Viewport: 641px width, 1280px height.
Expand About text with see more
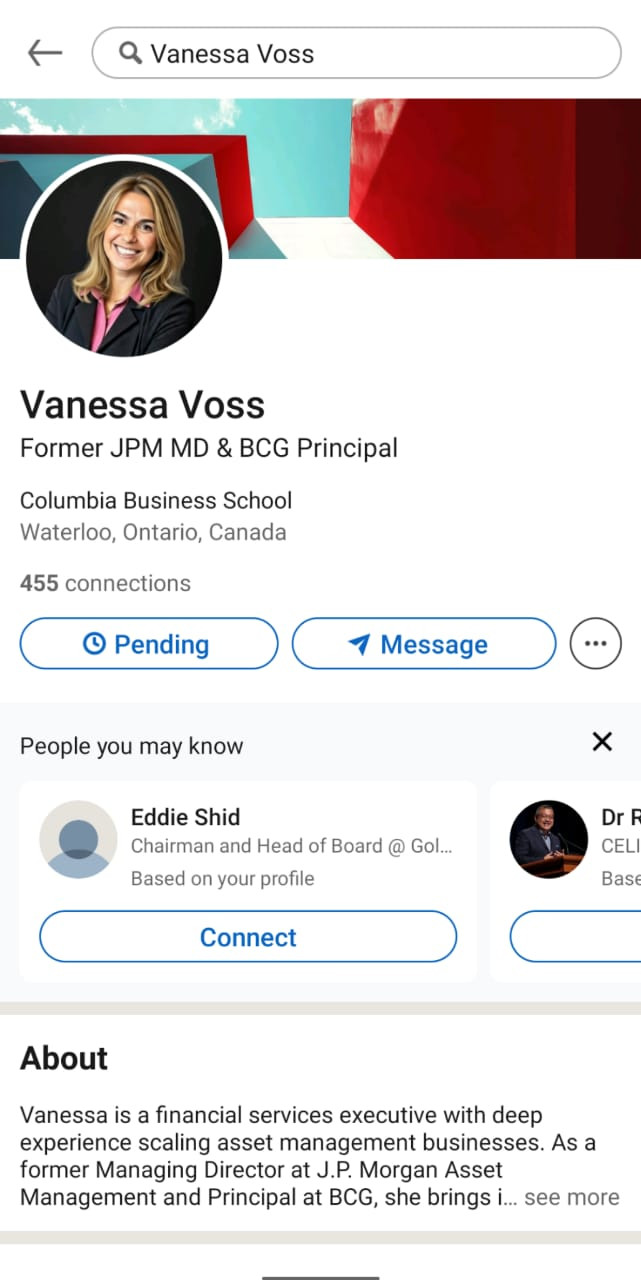pyautogui.click(x=571, y=1197)
